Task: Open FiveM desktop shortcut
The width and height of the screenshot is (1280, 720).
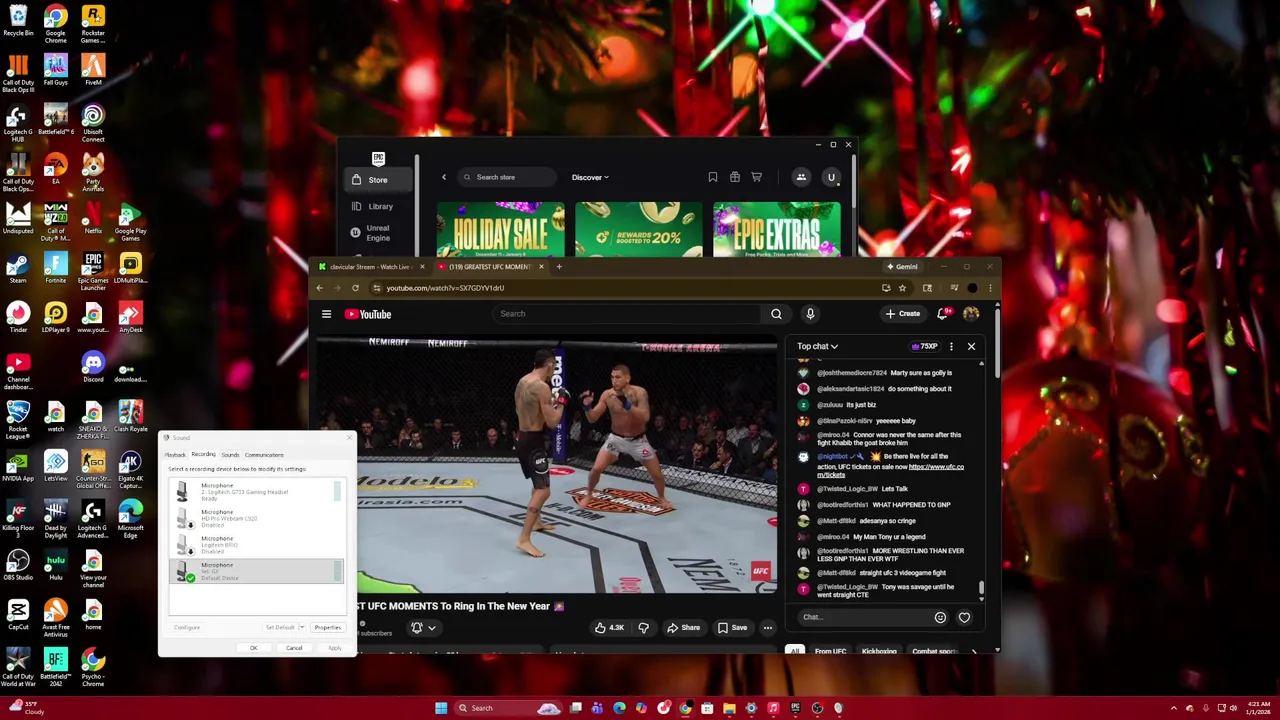Action: click(93, 70)
